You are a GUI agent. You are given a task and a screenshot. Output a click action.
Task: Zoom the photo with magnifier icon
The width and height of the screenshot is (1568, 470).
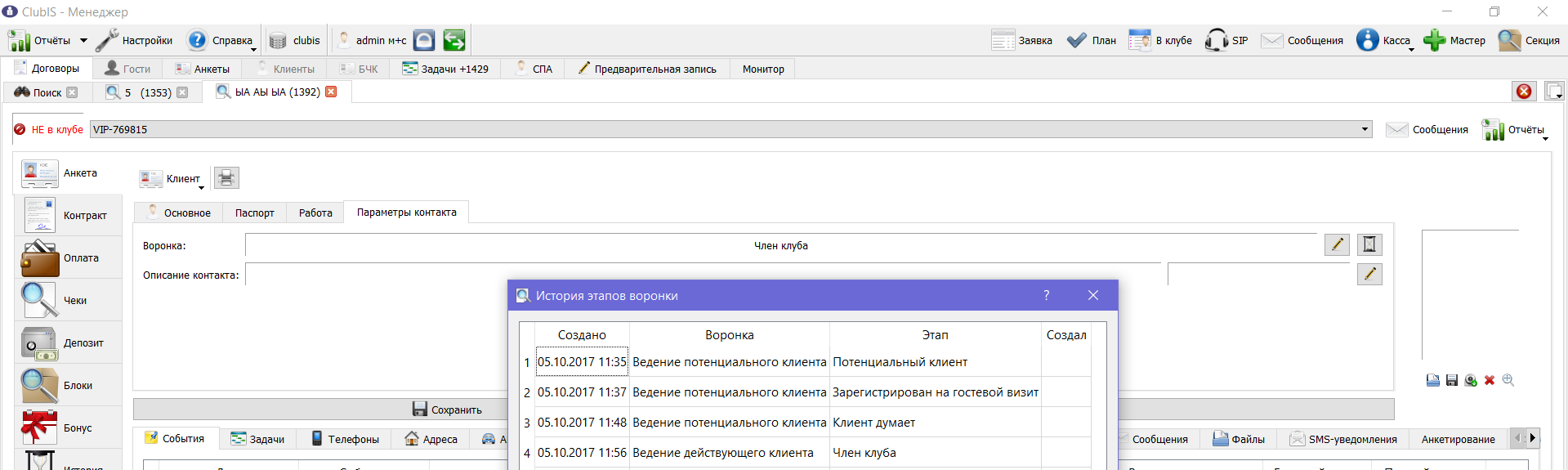coord(1508,380)
